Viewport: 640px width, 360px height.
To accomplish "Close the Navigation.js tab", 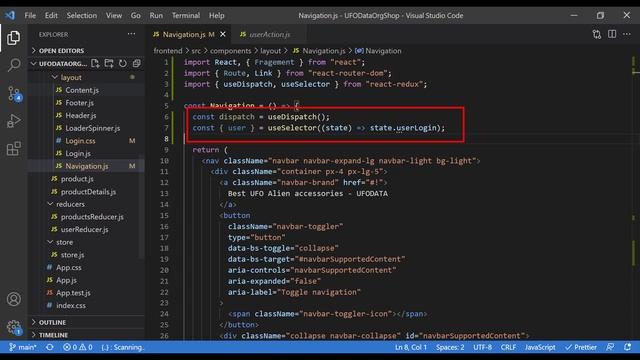I will pyautogui.click(x=223, y=34).
